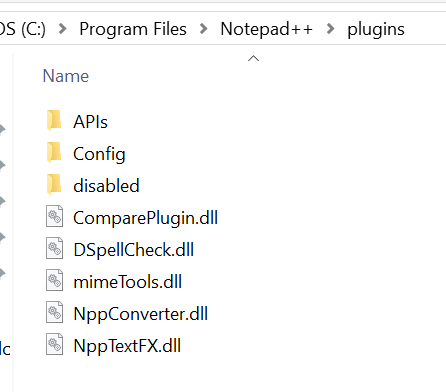Click plugins segment in address bar
The width and height of the screenshot is (446, 392).
pyautogui.click(x=376, y=29)
